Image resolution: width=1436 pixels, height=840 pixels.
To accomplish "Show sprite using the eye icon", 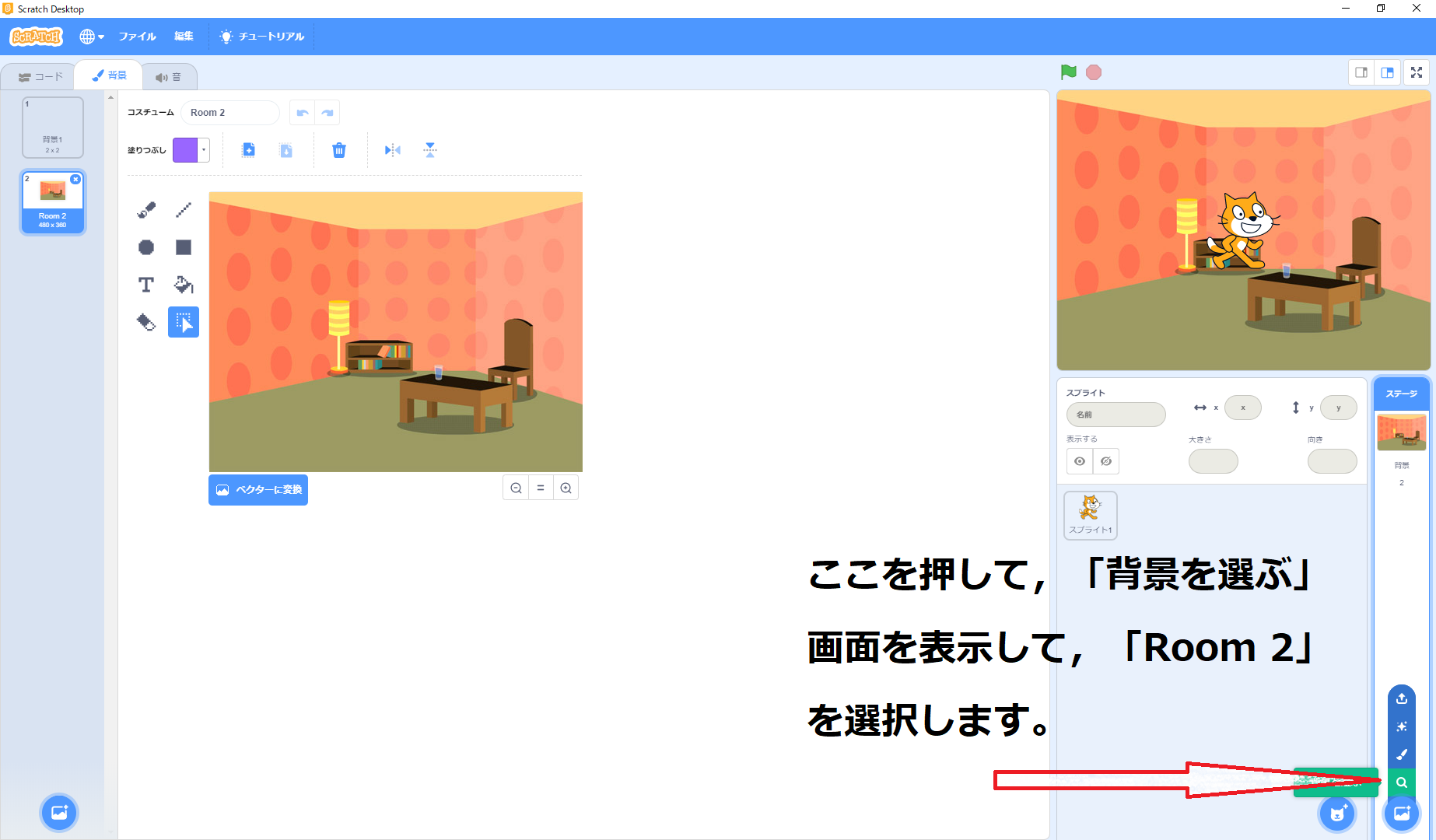I will pos(1080,461).
